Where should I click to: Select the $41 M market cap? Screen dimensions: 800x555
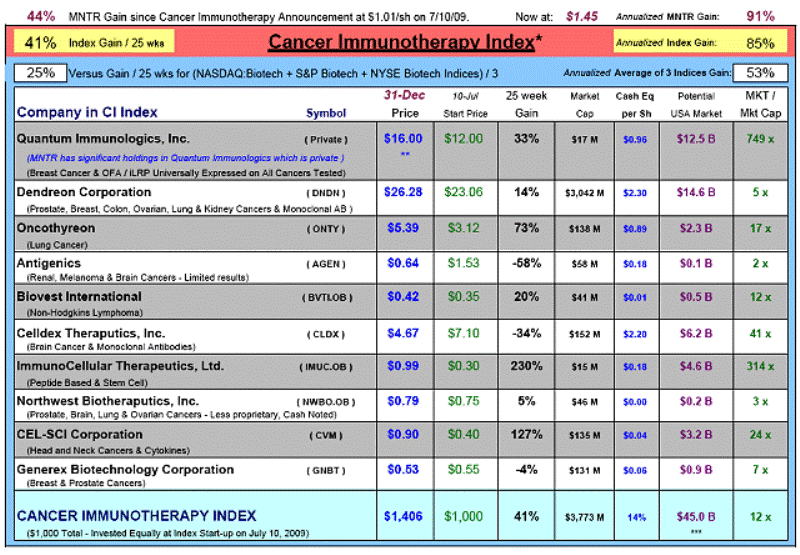585,298
